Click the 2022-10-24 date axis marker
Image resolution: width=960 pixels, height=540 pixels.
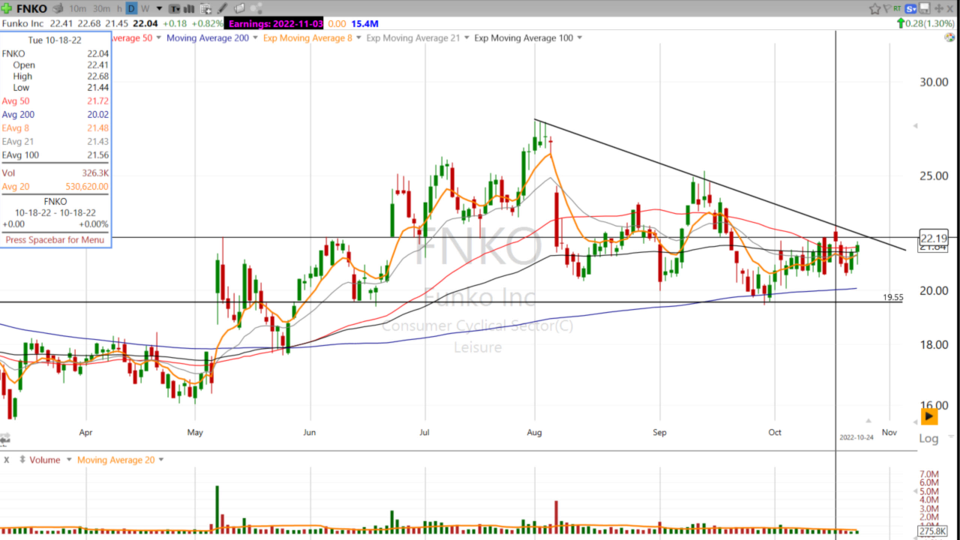click(856, 437)
